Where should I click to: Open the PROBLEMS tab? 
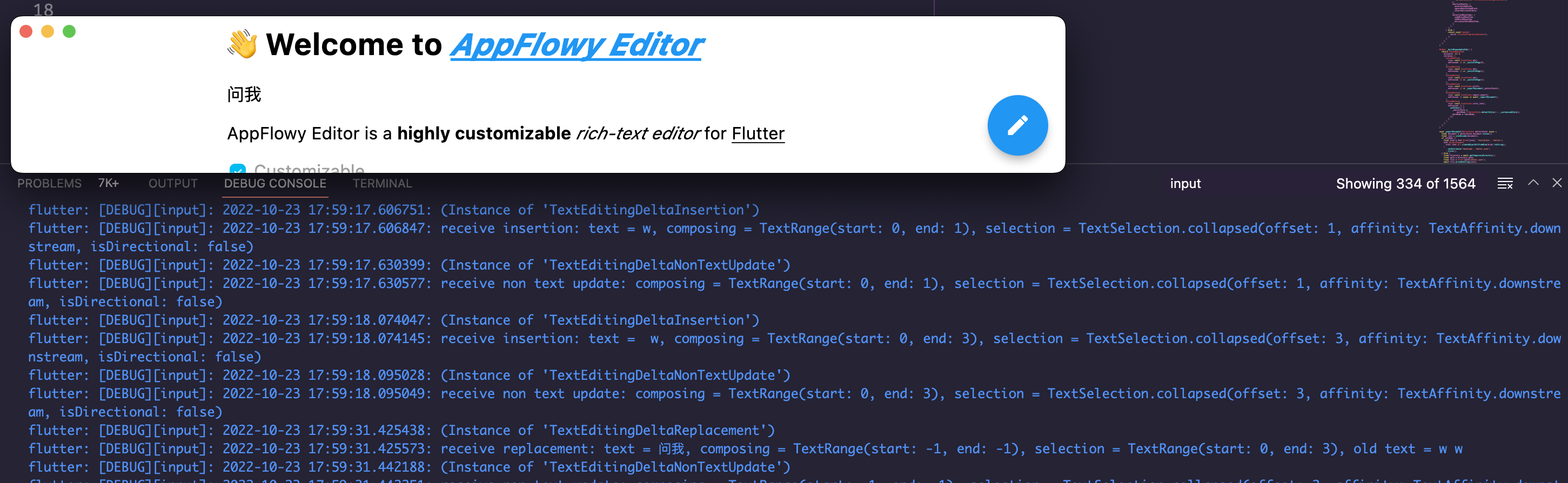(49, 183)
